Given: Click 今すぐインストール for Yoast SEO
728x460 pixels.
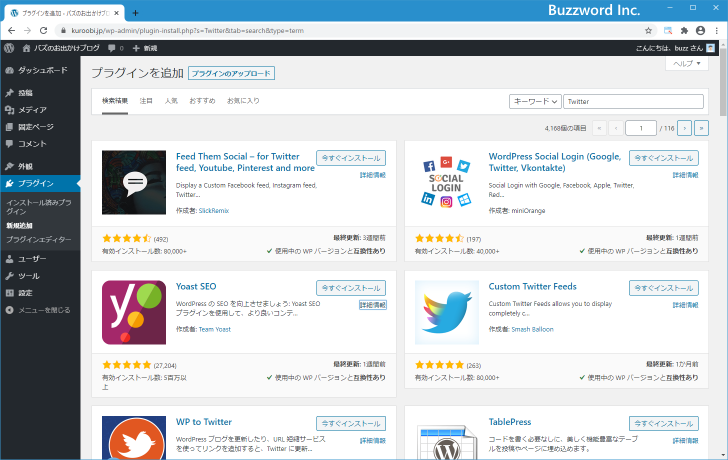Looking at the screenshot, I should pyautogui.click(x=350, y=288).
